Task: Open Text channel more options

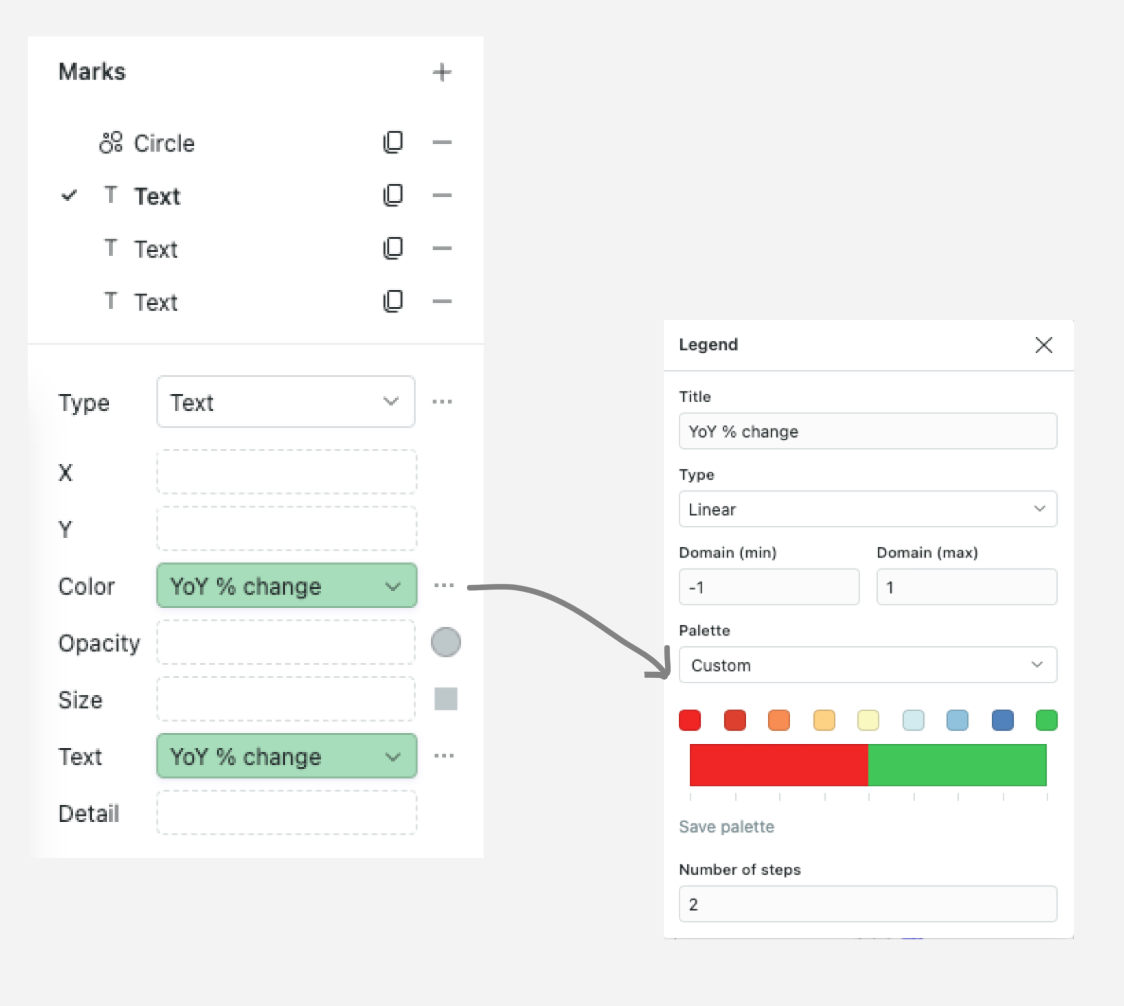Action: click(x=444, y=757)
